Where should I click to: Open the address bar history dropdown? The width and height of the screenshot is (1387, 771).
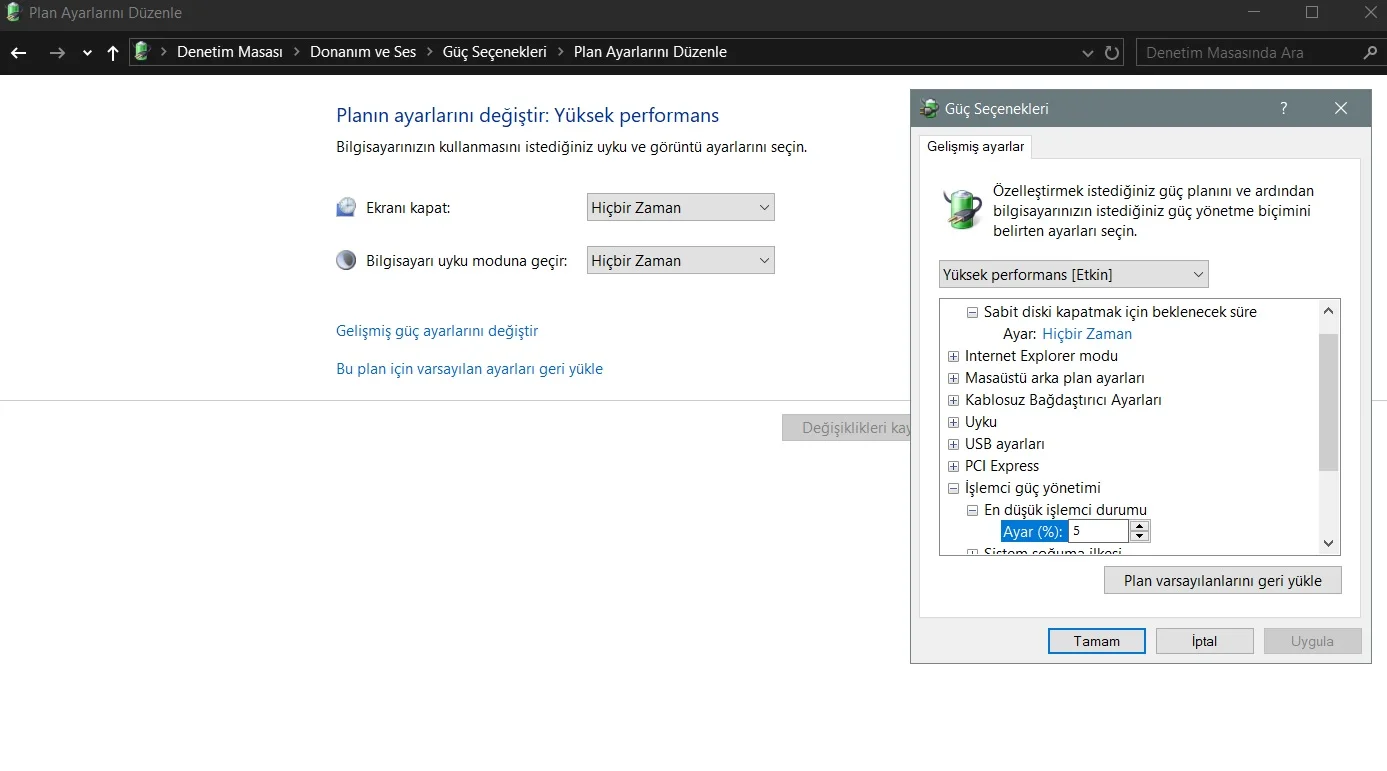click(1089, 53)
